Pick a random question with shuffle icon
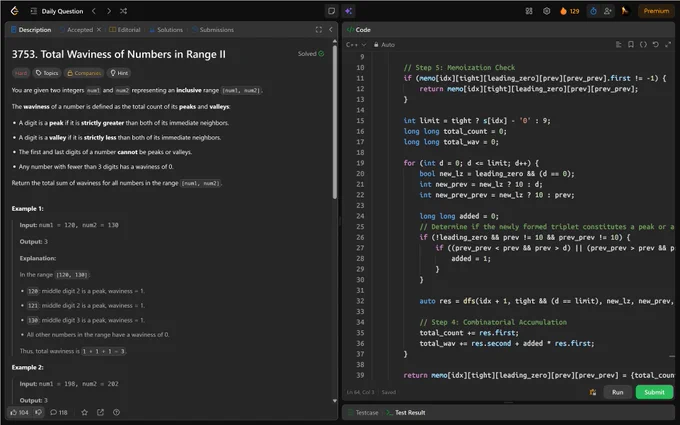The image size is (680, 425). point(124,11)
